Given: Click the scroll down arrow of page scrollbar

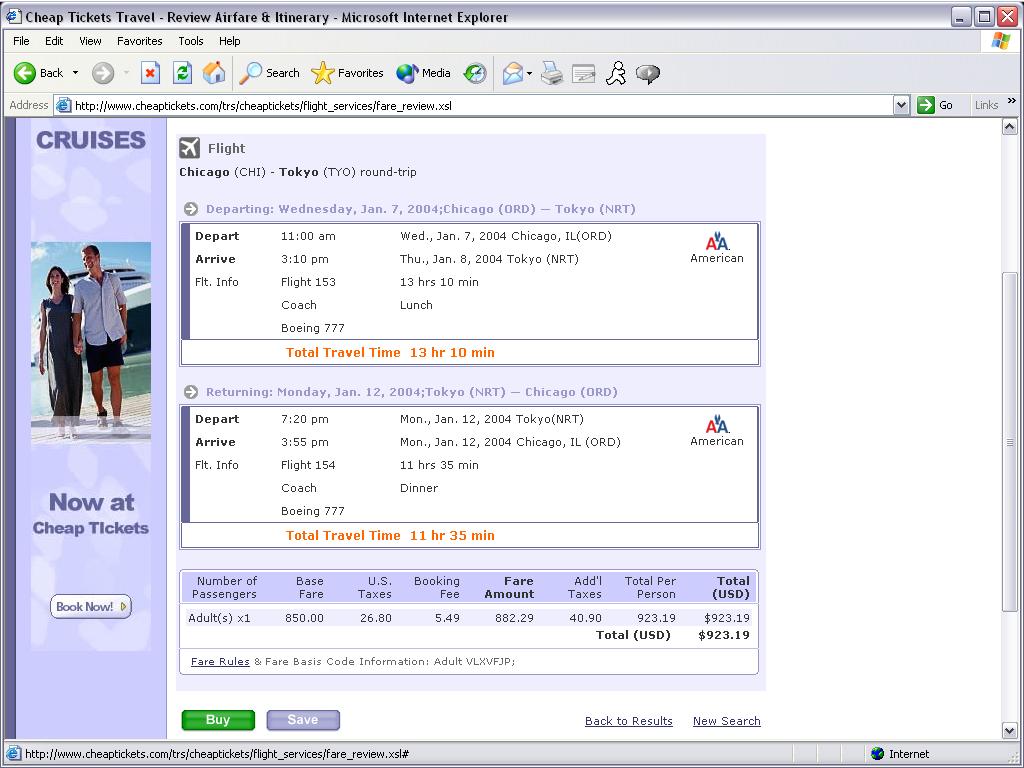Looking at the screenshot, I should 1010,731.
